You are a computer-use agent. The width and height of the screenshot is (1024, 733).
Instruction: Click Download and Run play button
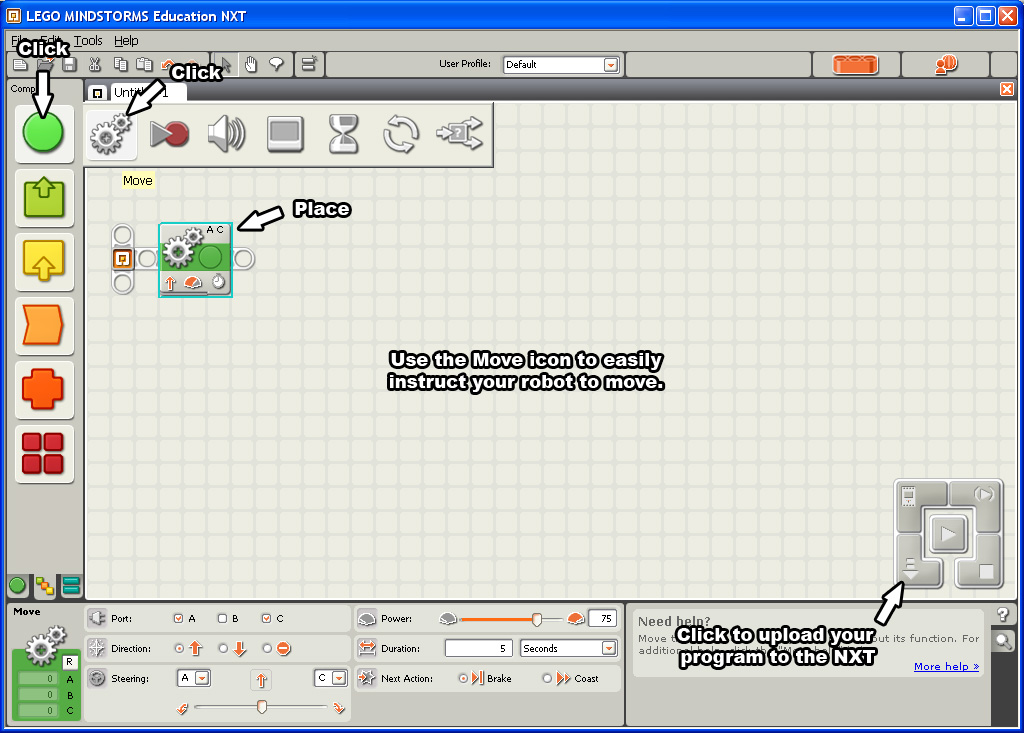948,534
